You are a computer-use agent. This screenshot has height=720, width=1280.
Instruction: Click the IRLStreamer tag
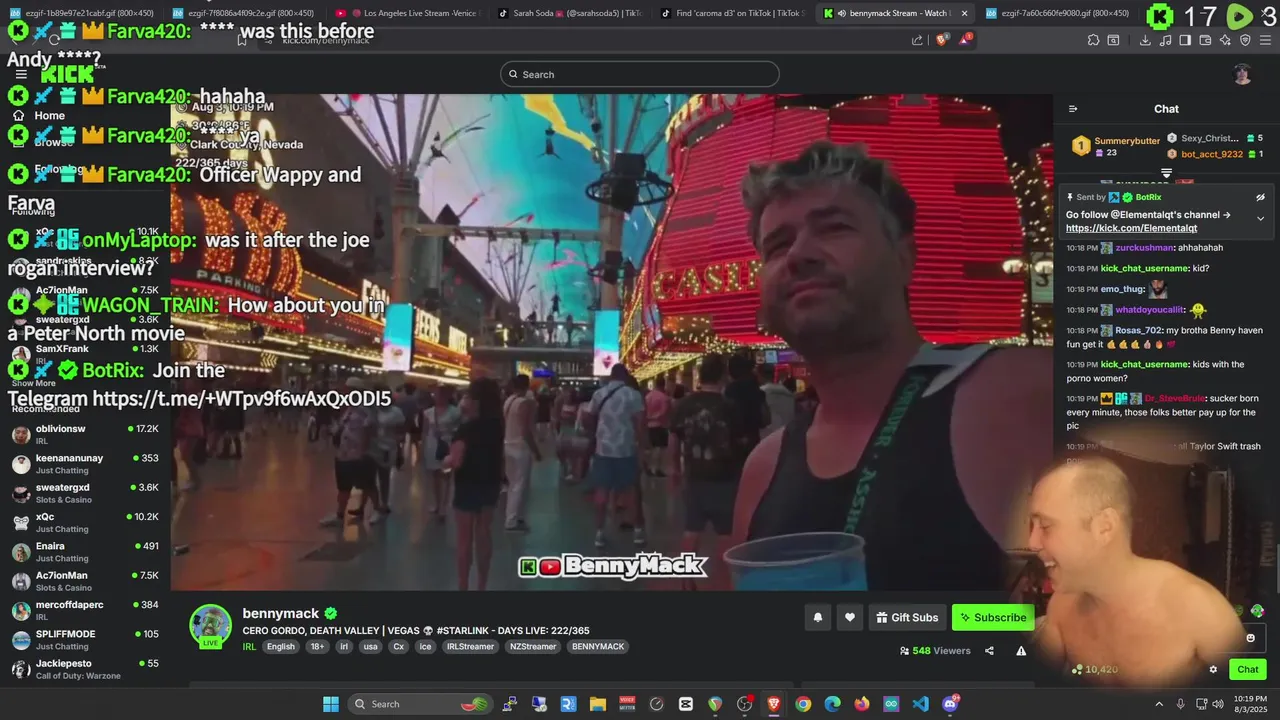pyautogui.click(x=470, y=647)
